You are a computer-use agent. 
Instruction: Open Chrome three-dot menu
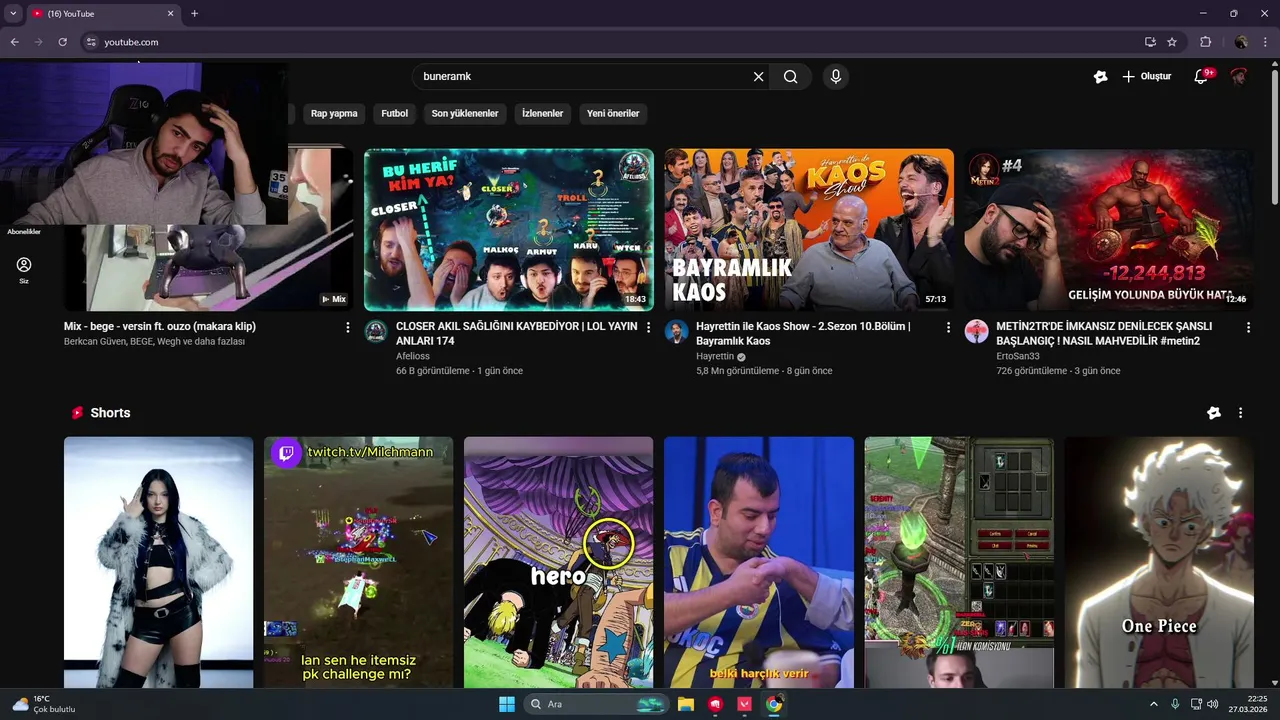(1266, 42)
